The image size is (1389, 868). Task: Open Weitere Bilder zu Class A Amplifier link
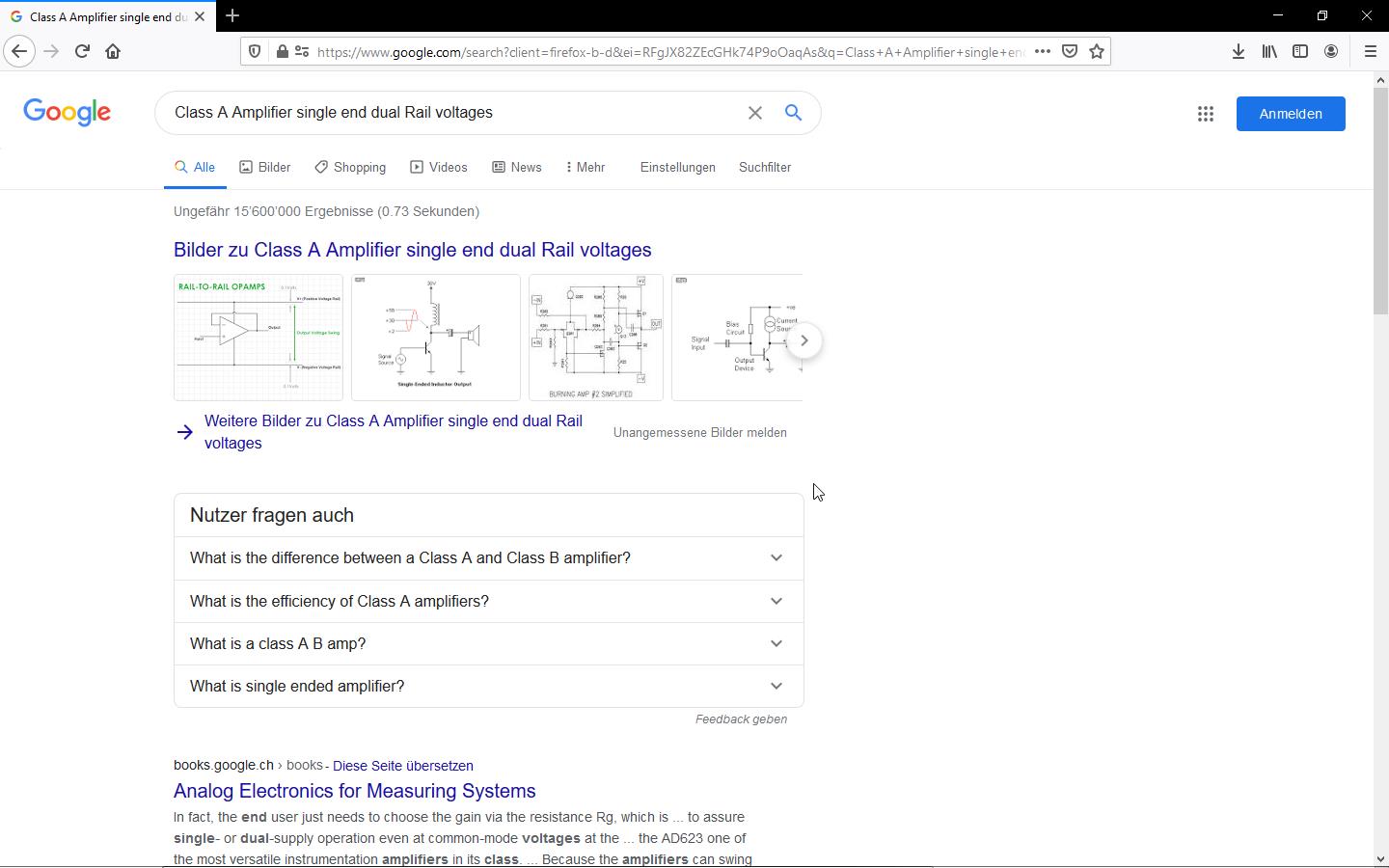(394, 432)
